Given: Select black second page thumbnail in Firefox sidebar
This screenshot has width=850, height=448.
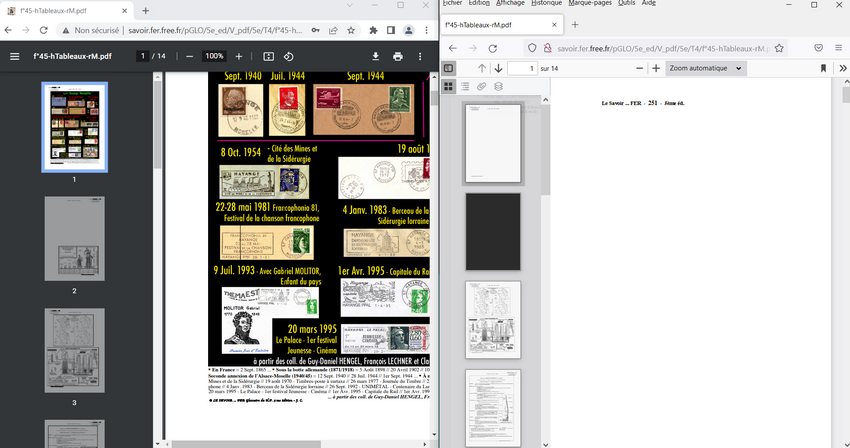Looking at the screenshot, I should (493, 232).
